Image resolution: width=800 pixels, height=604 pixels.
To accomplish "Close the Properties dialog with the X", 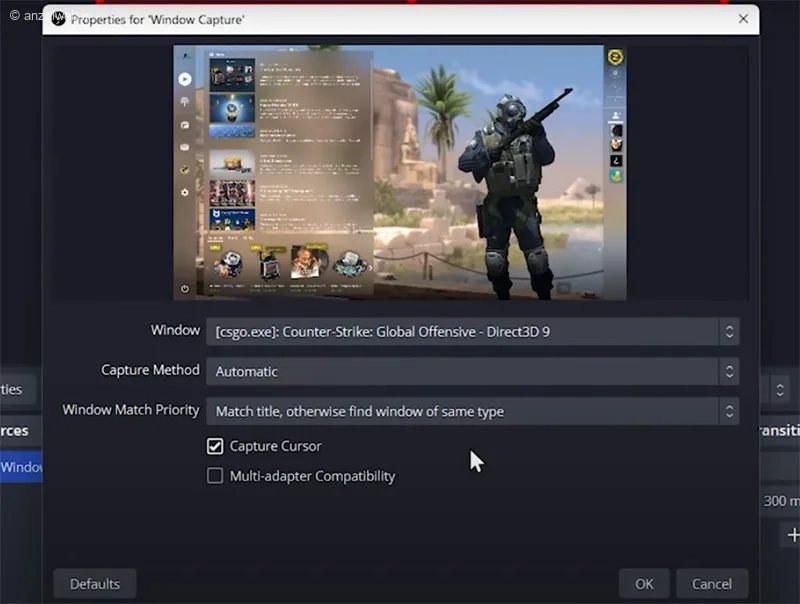I will pyautogui.click(x=743, y=19).
